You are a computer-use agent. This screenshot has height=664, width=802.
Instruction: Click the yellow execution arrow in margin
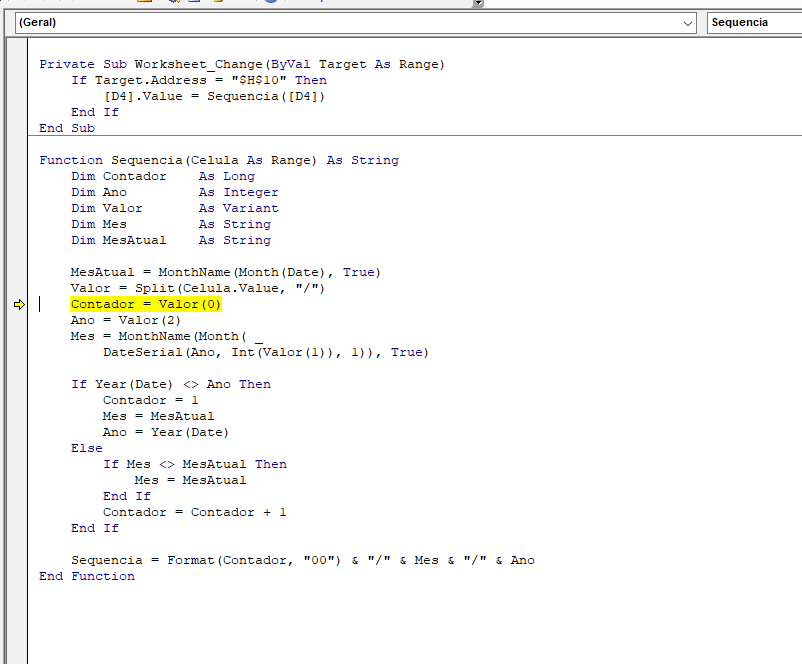tap(19, 305)
